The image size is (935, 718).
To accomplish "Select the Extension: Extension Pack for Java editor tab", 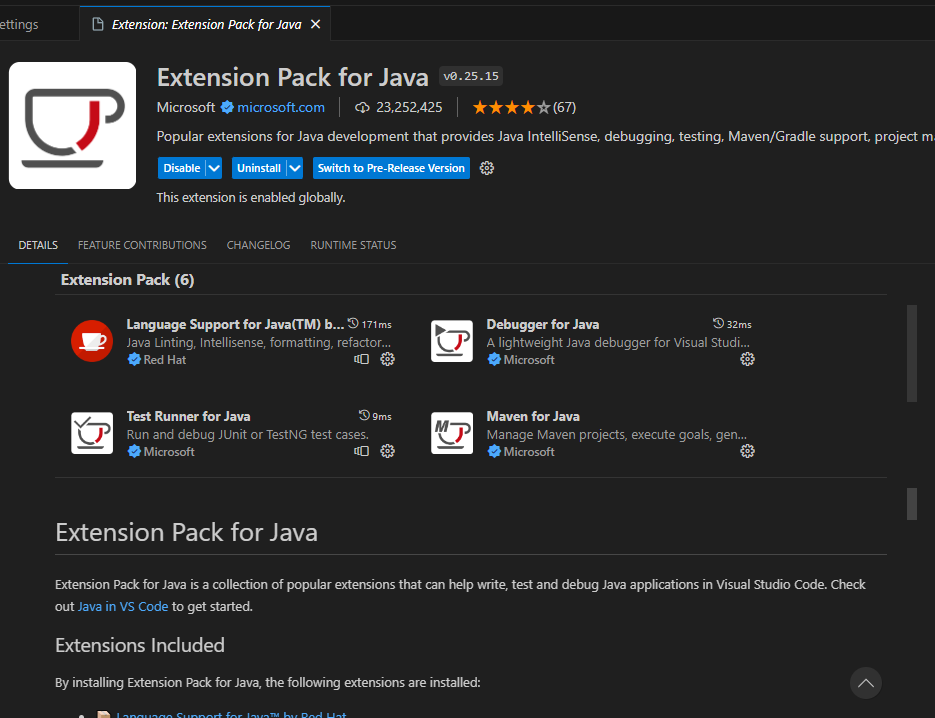I will 205,24.
